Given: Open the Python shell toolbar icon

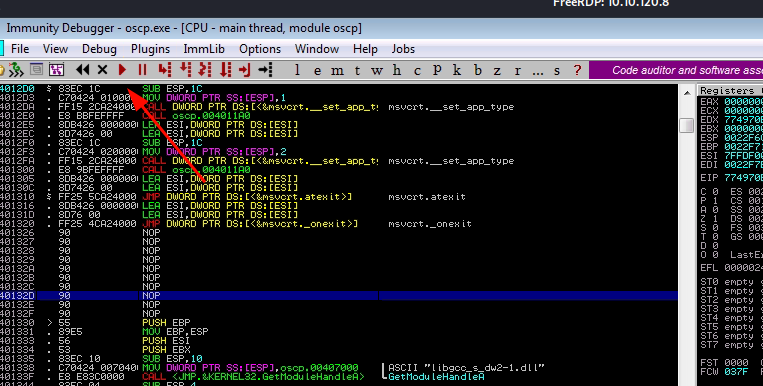Looking at the screenshot, I should 16,70.
